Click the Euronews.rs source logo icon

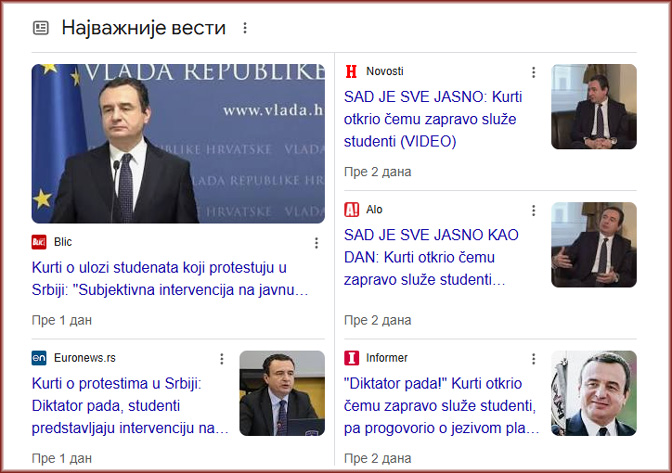pos(40,358)
